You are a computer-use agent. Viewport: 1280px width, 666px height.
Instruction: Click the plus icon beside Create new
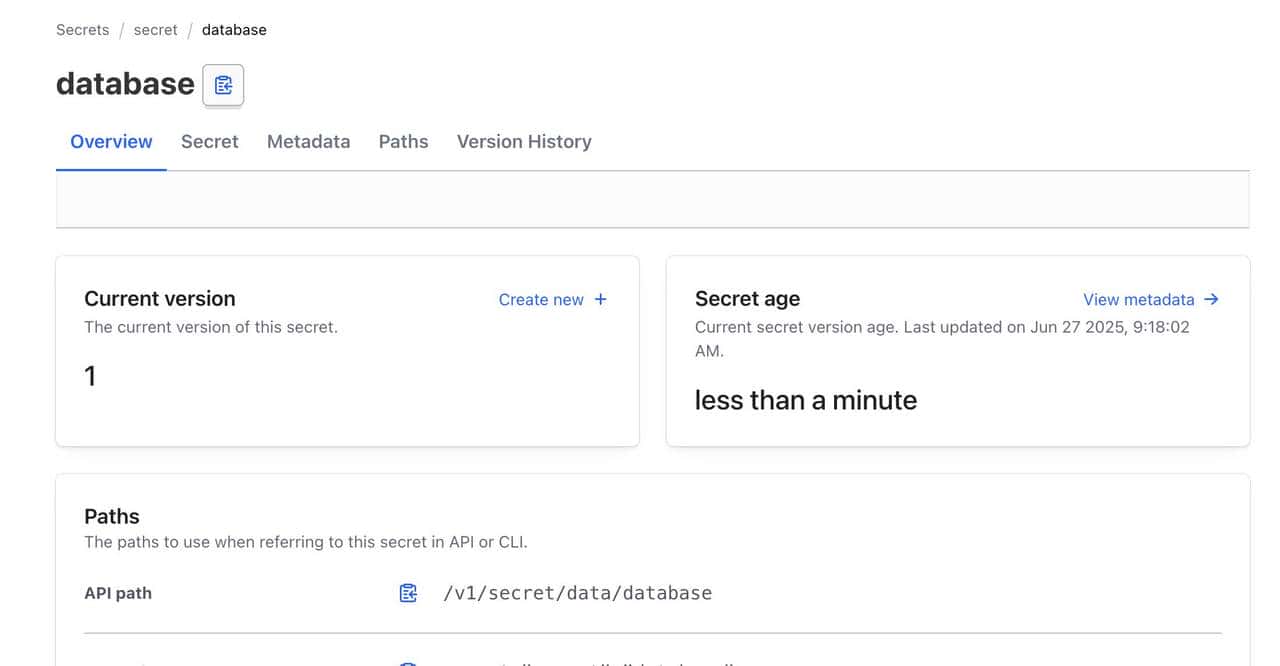[x=601, y=299]
